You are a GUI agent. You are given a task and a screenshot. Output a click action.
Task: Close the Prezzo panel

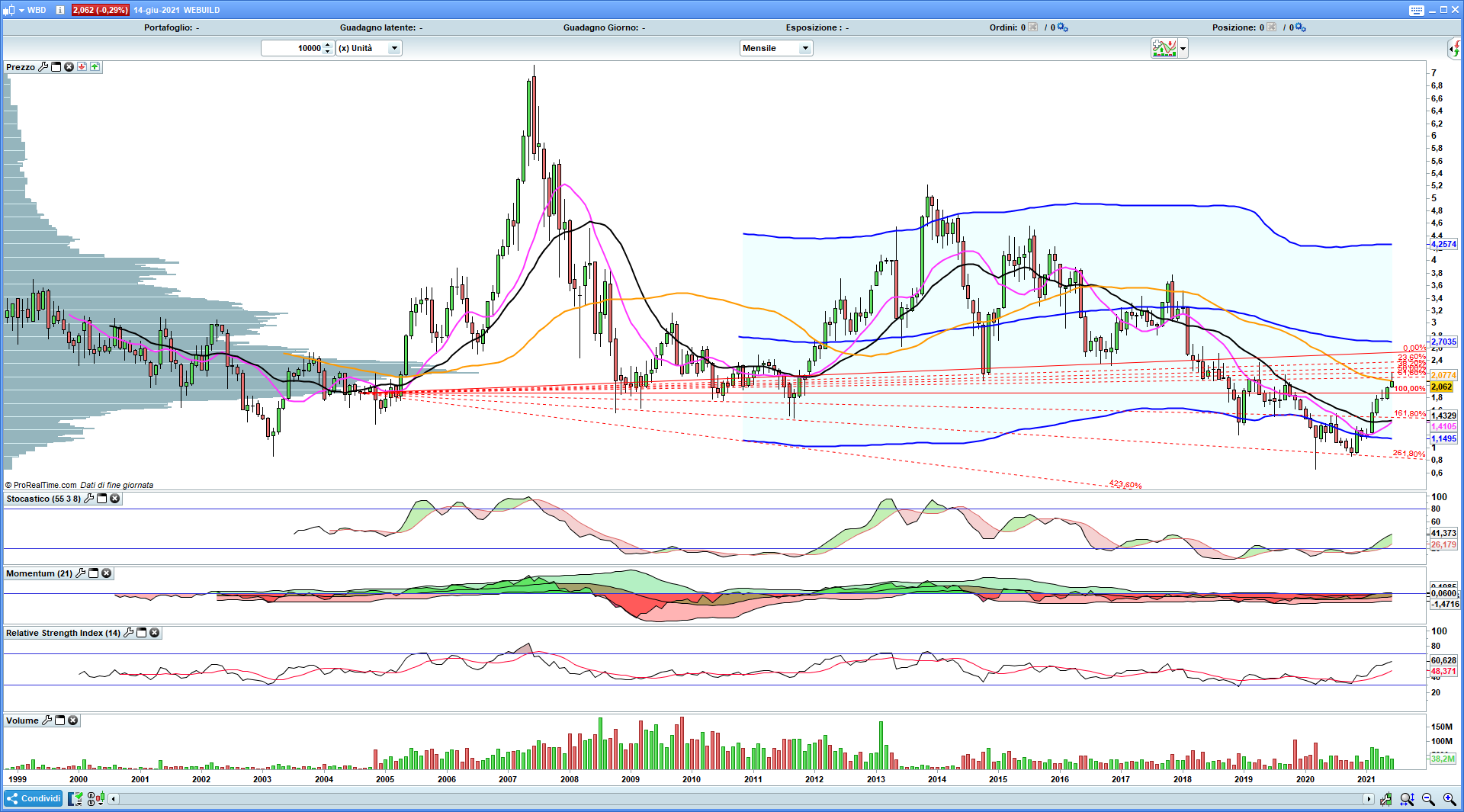[69, 67]
